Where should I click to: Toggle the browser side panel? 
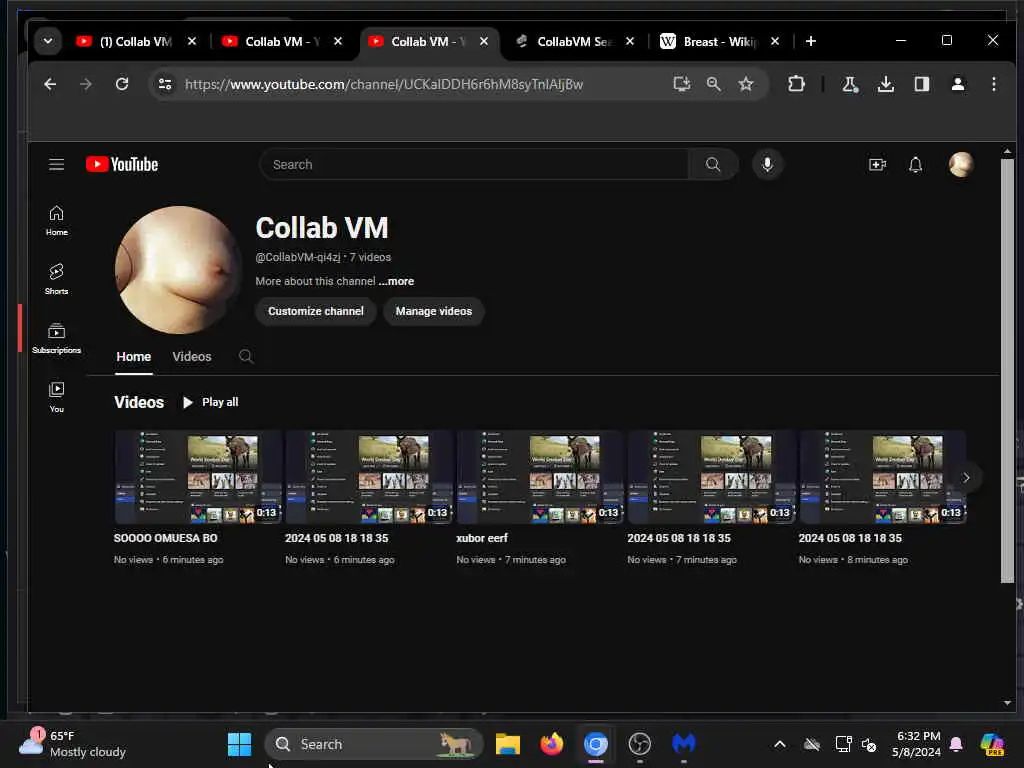click(x=921, y=84)
